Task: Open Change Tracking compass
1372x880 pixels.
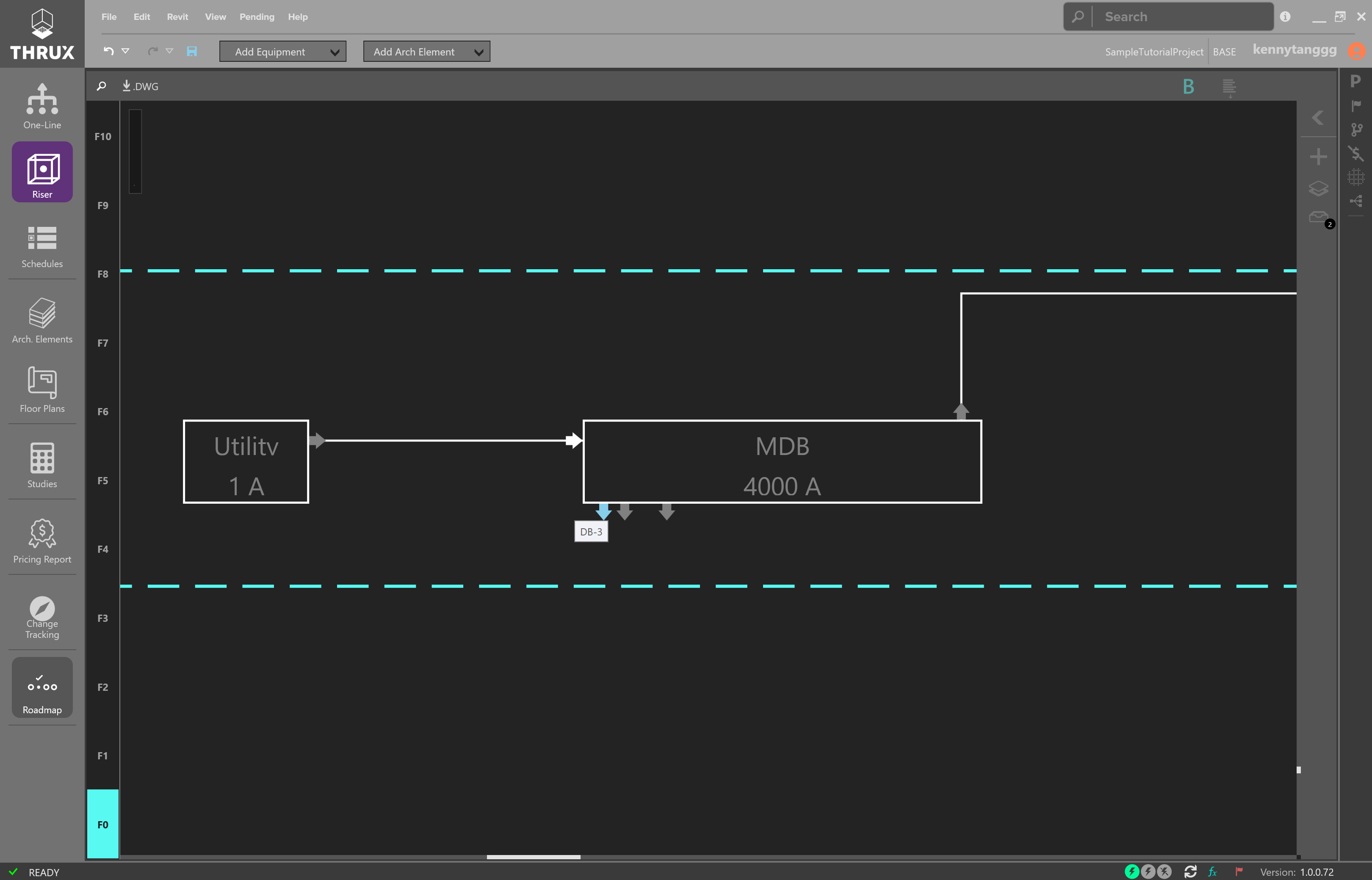Action: click(x=42, y=617)
